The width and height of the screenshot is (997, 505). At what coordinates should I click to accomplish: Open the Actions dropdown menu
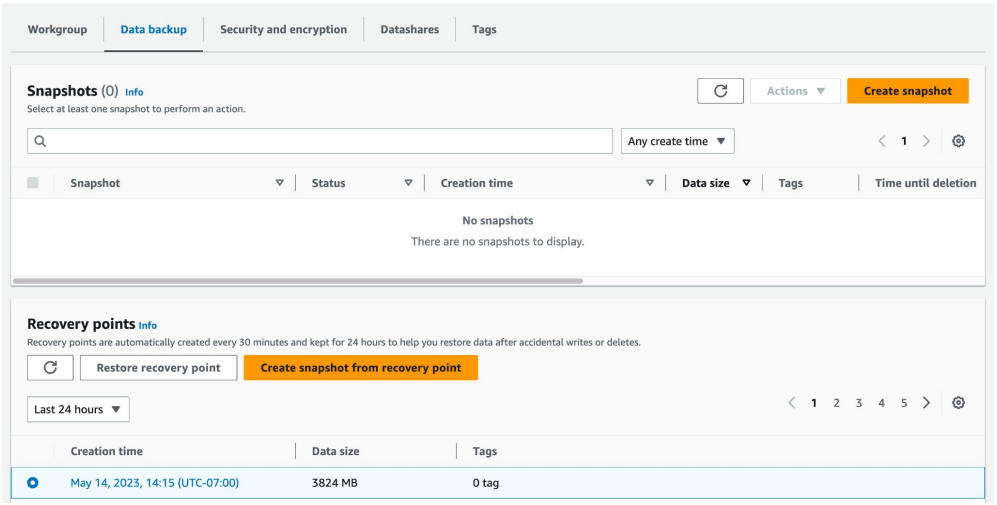click(x=795, y=91)
